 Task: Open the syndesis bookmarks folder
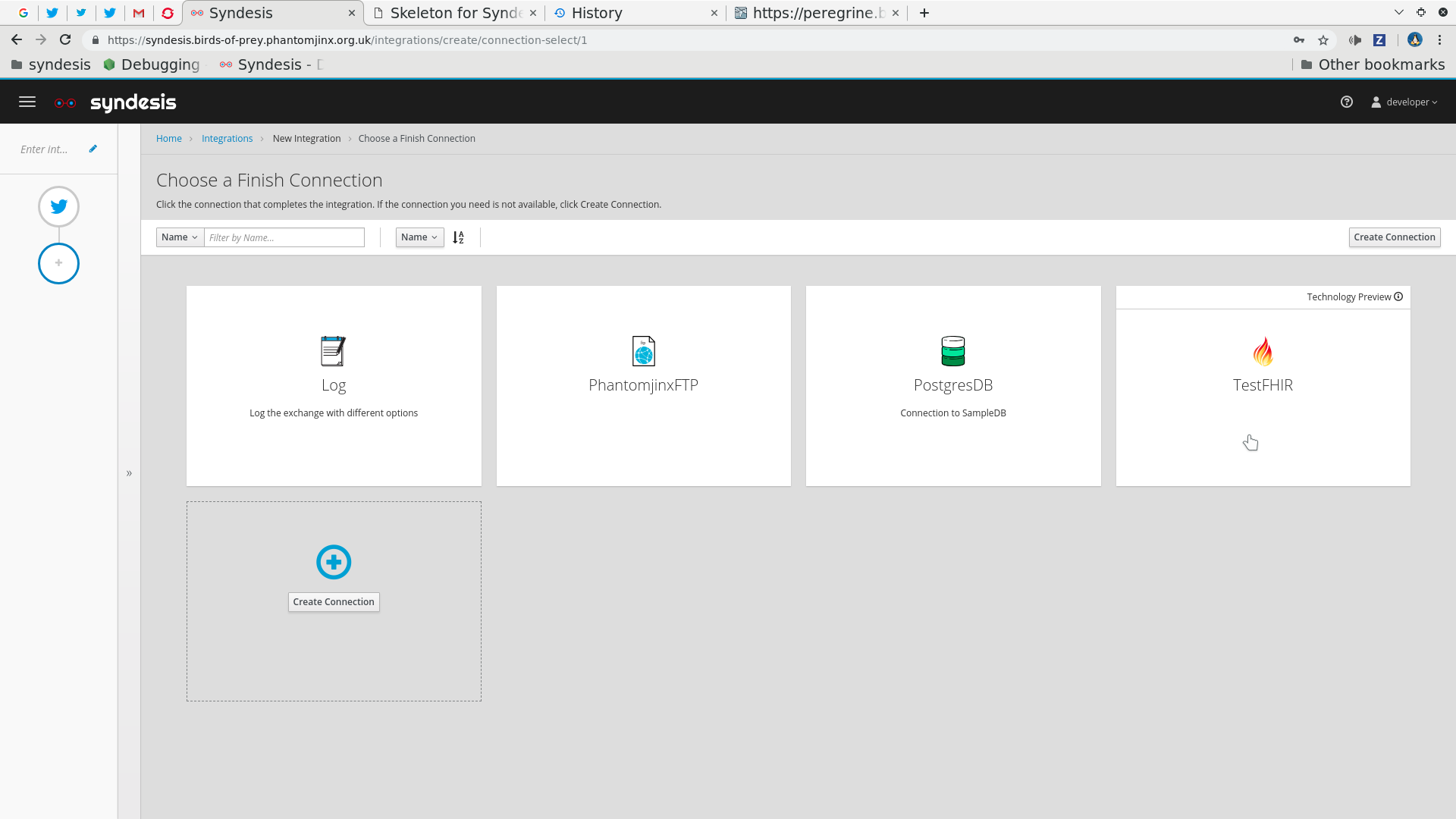pos(51,65)
